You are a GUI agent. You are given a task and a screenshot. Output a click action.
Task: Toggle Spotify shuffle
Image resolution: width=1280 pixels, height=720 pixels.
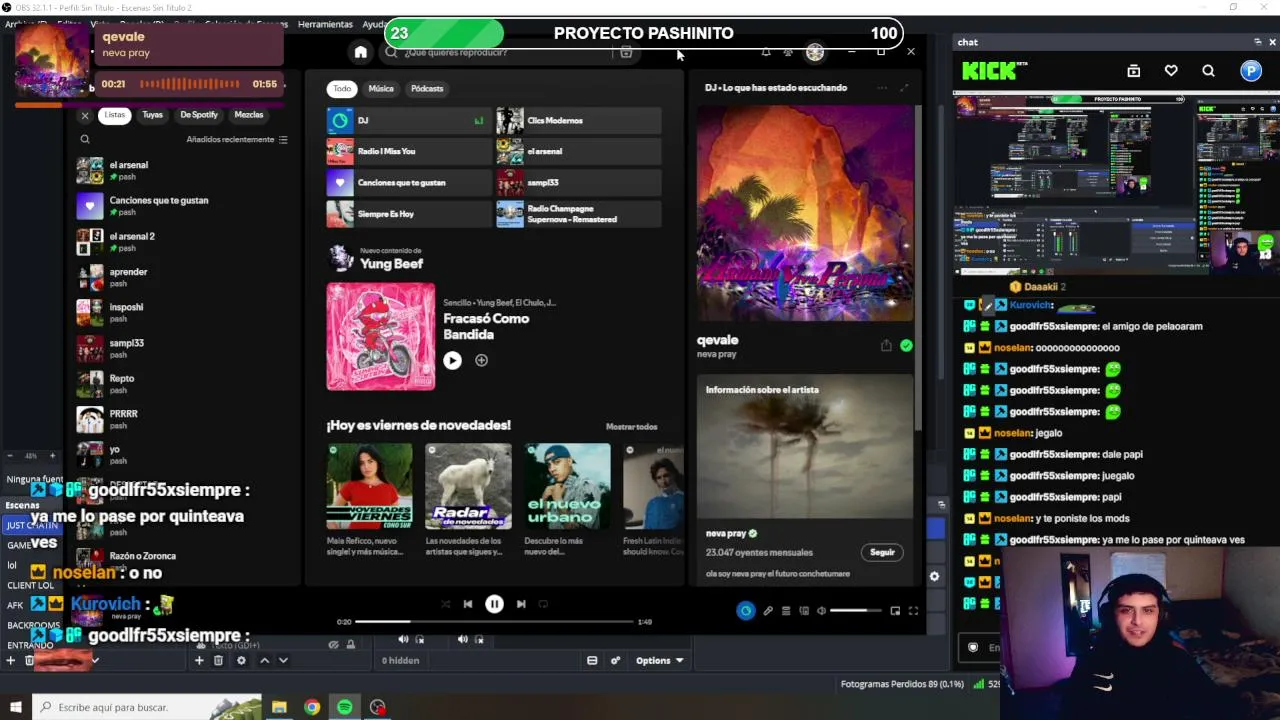click(x=445, y=604)
